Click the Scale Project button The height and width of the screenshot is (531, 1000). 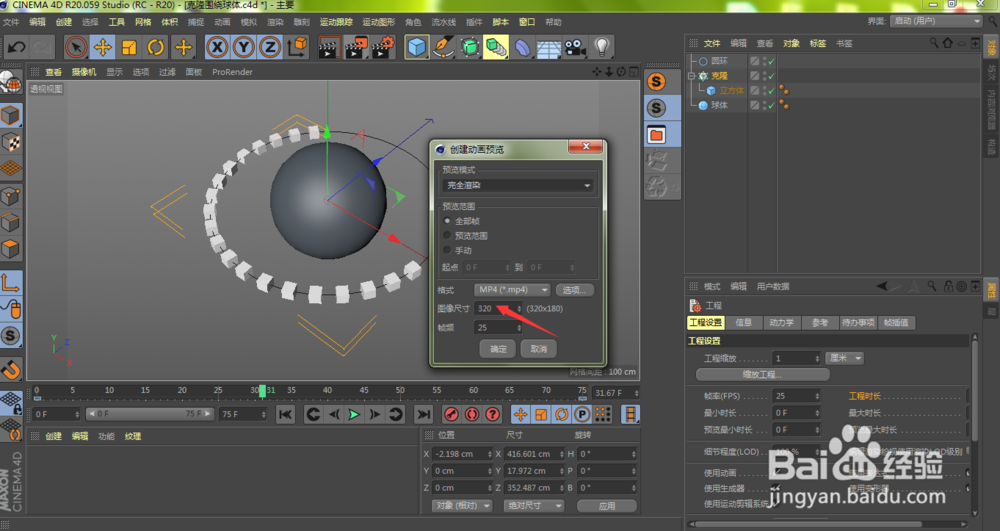coord(763,374)
